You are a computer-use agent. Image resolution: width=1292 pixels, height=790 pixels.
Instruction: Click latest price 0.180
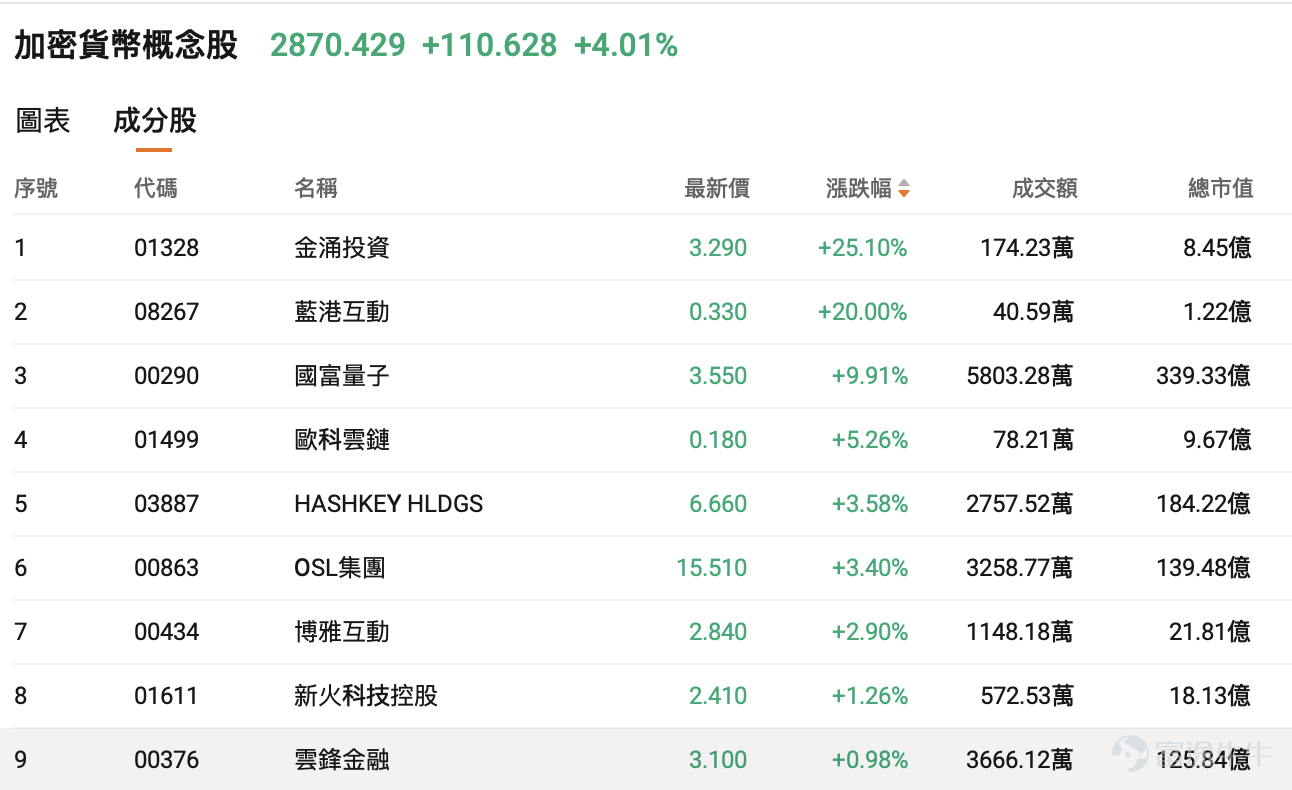click(718, 440)
